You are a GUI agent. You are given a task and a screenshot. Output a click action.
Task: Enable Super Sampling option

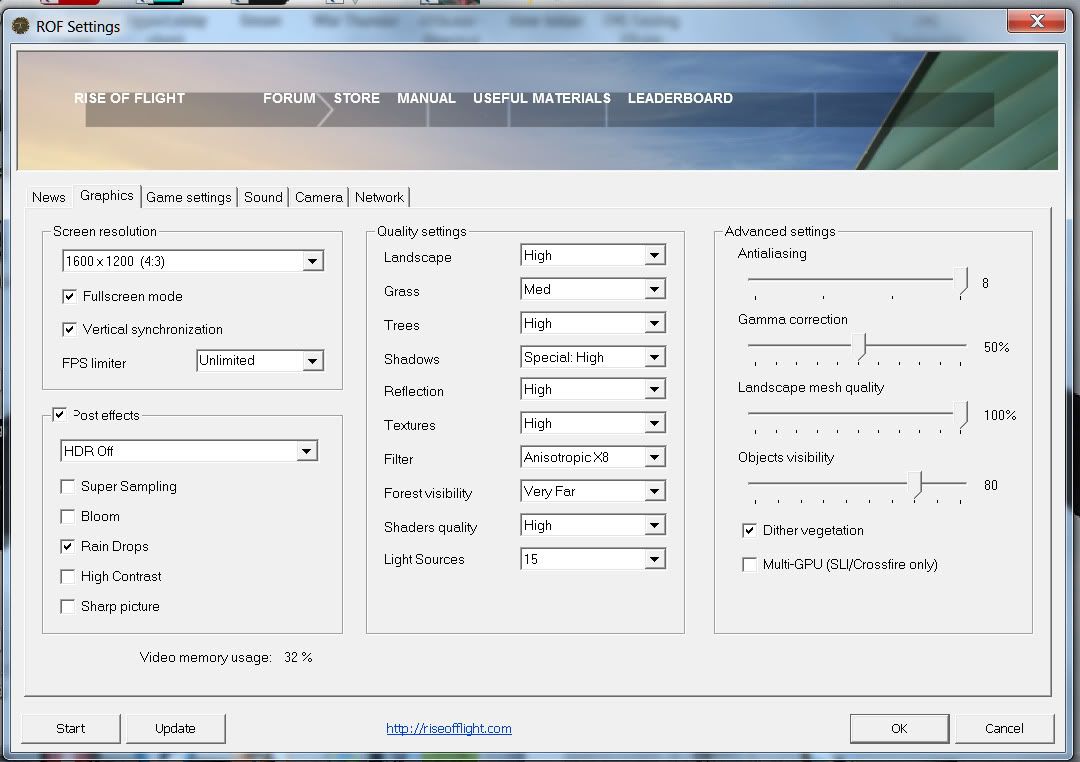(68, 486)
